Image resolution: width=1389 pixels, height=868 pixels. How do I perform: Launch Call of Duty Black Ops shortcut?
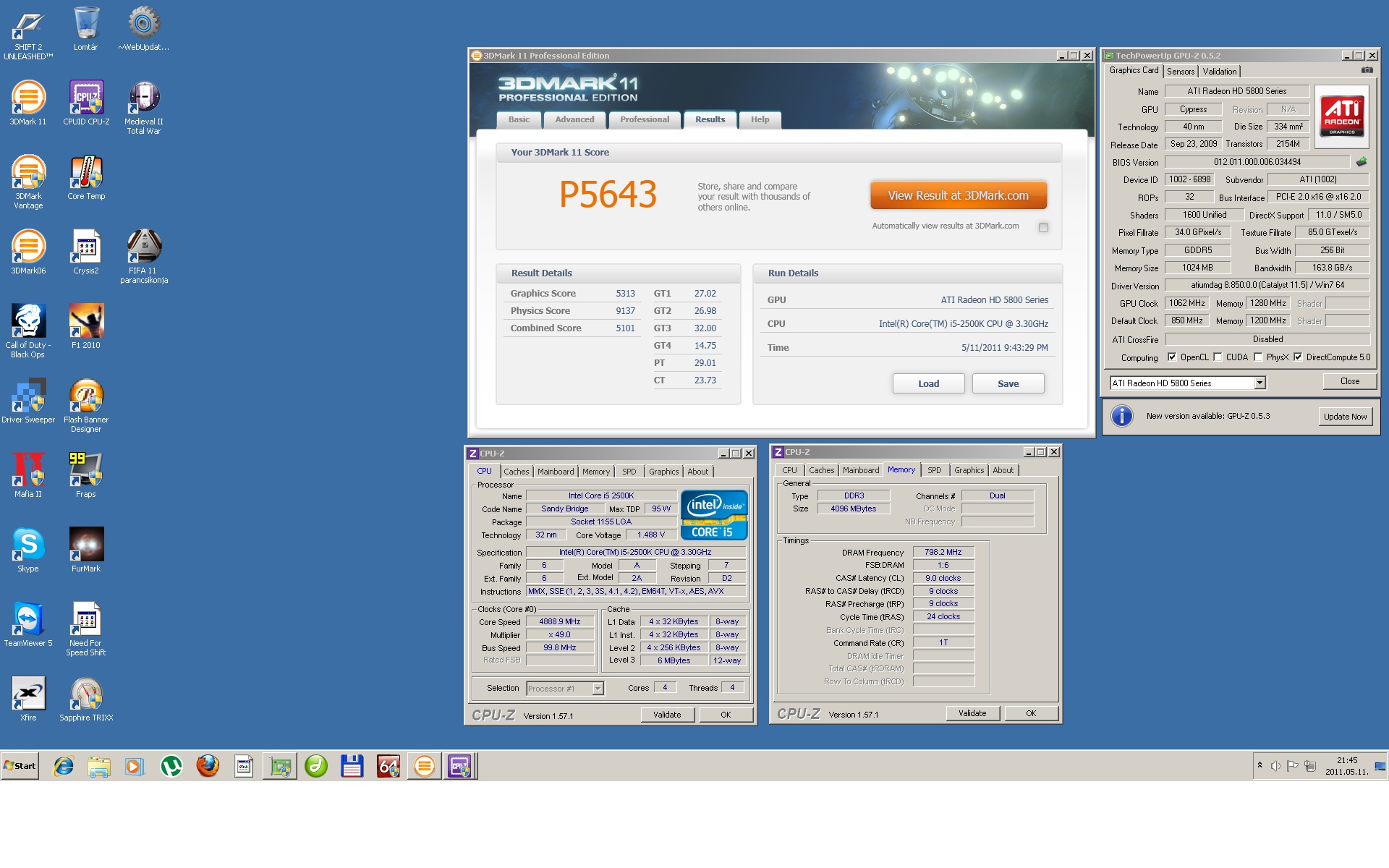click(28, 331)
